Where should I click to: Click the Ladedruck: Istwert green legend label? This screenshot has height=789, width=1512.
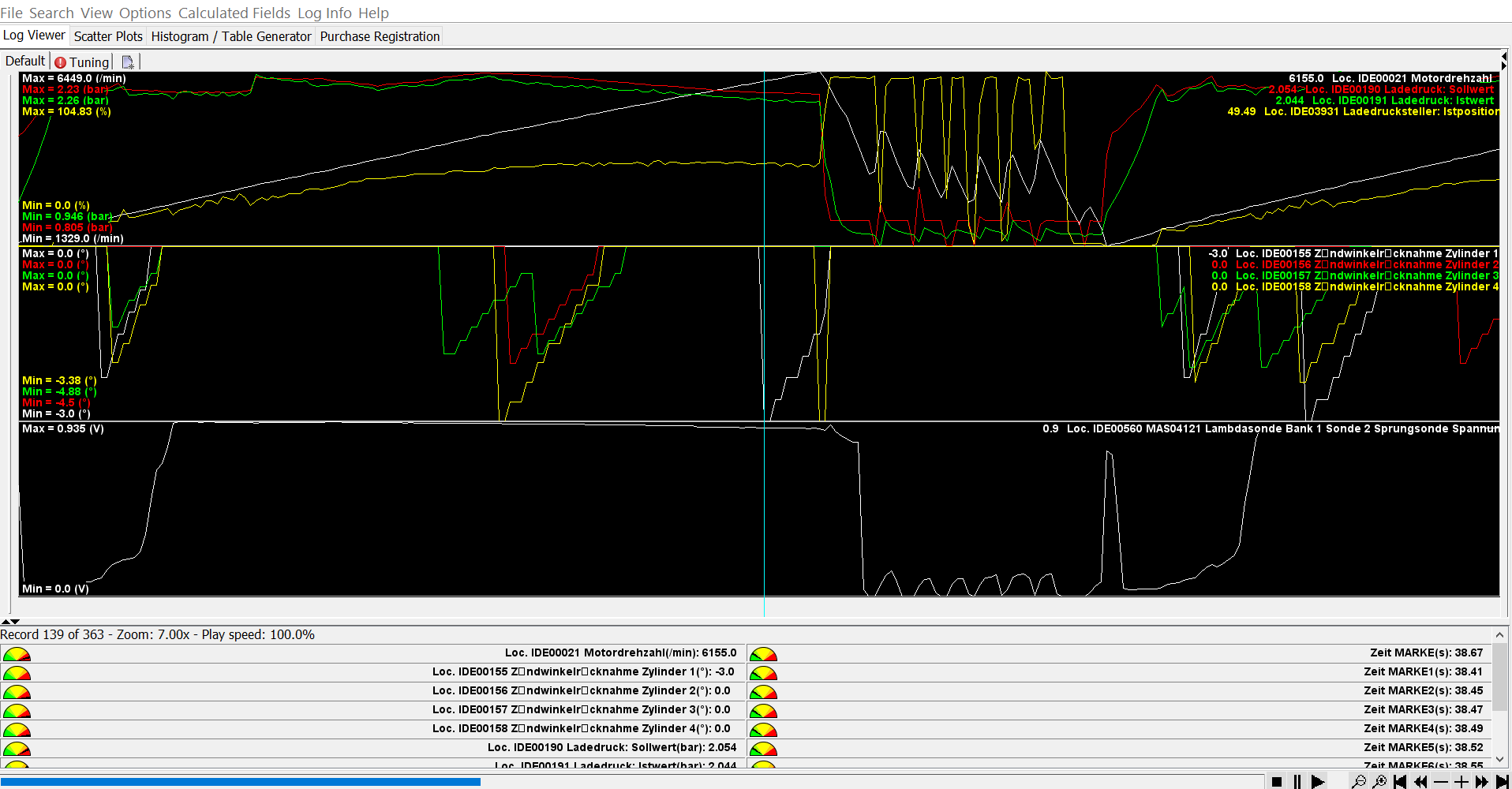1385,100
